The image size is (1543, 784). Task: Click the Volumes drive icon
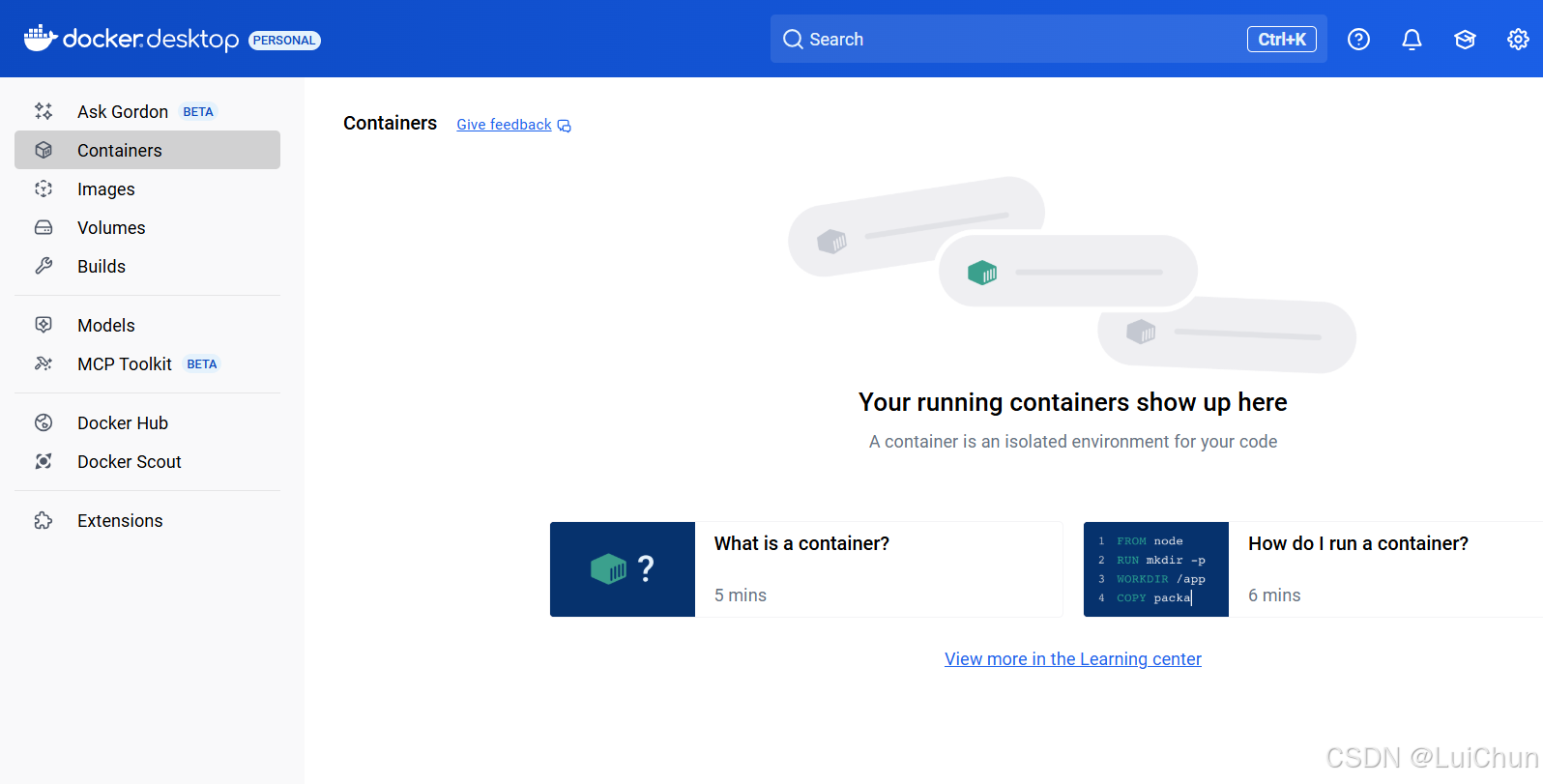click(x=44, y=227)
